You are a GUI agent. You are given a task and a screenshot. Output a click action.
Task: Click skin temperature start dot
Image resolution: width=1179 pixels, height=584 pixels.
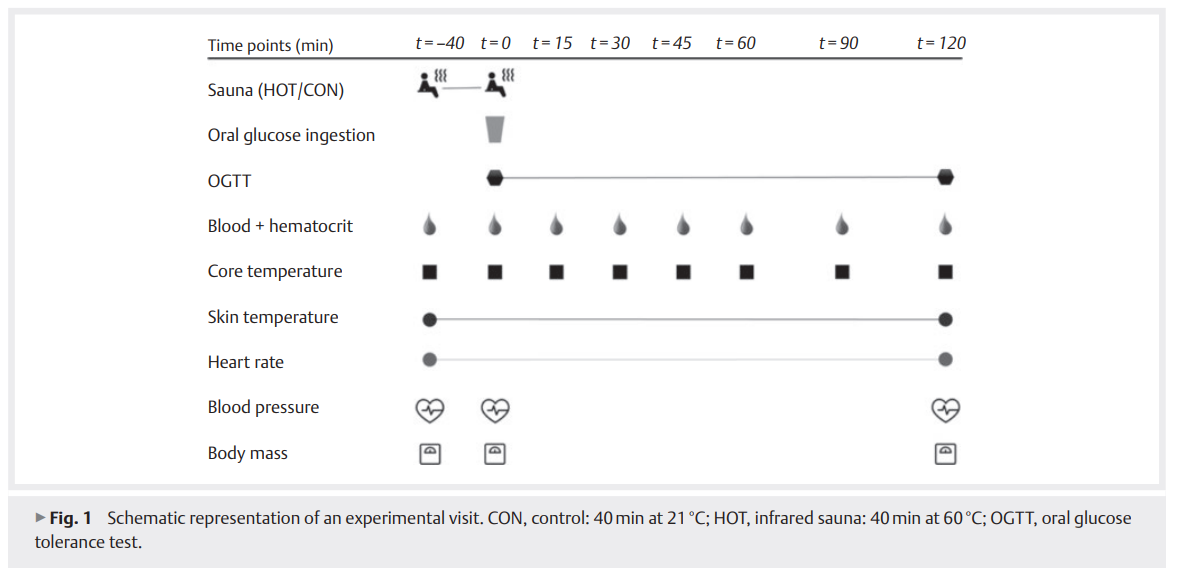[x=430, y=319]
